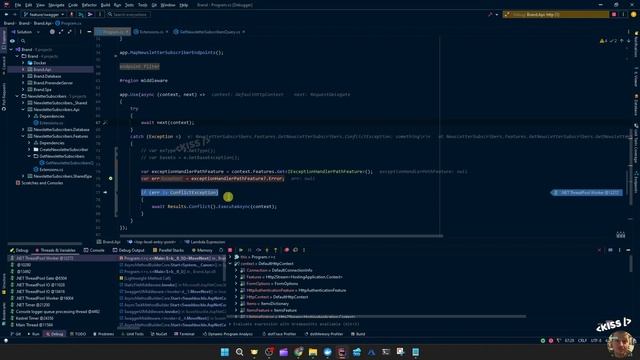Expand the FormOptions variable node
The width and height of the screenshot is (640, 360).
click(x=236, y=284)
